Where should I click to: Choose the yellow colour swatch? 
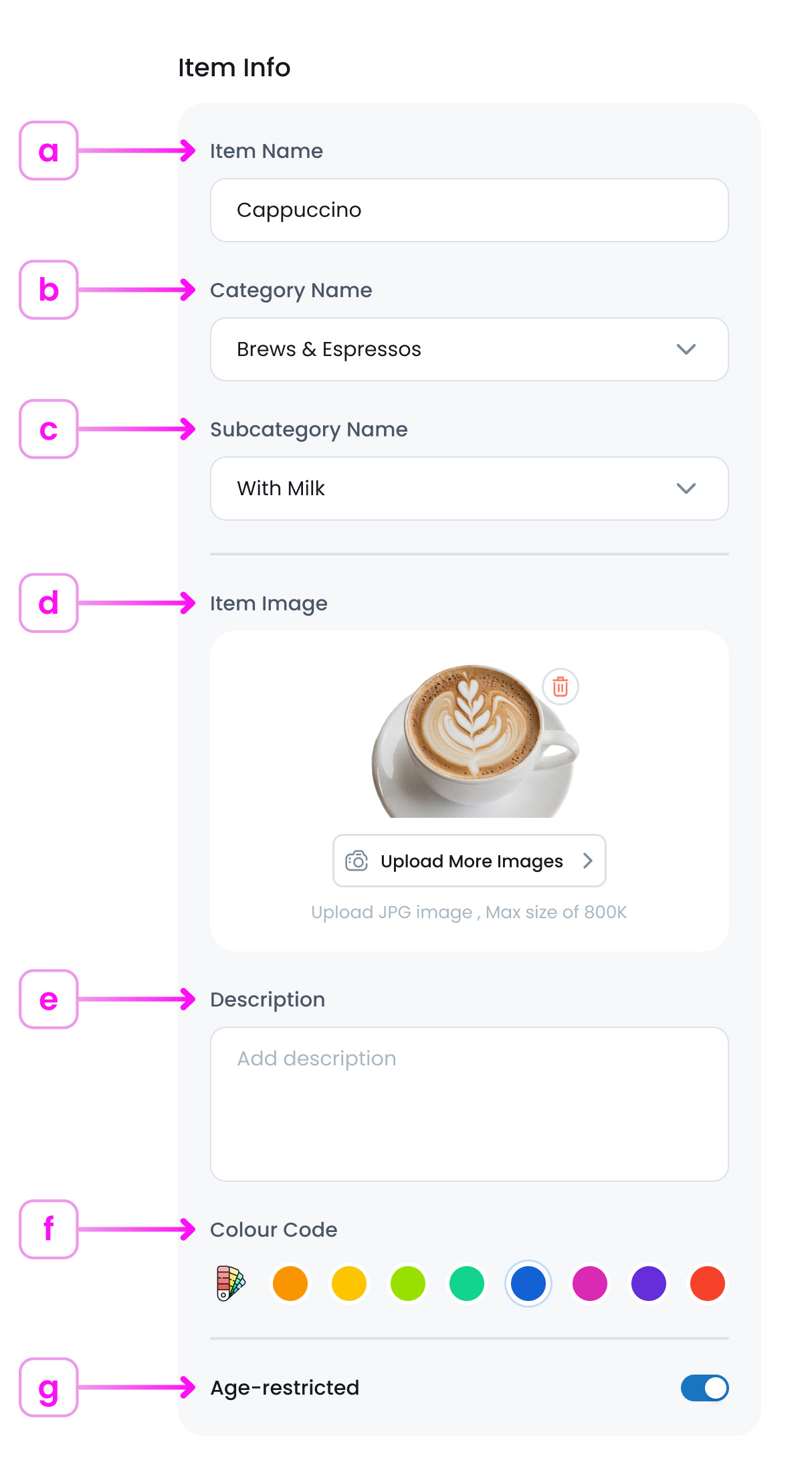pos(349,1284)
